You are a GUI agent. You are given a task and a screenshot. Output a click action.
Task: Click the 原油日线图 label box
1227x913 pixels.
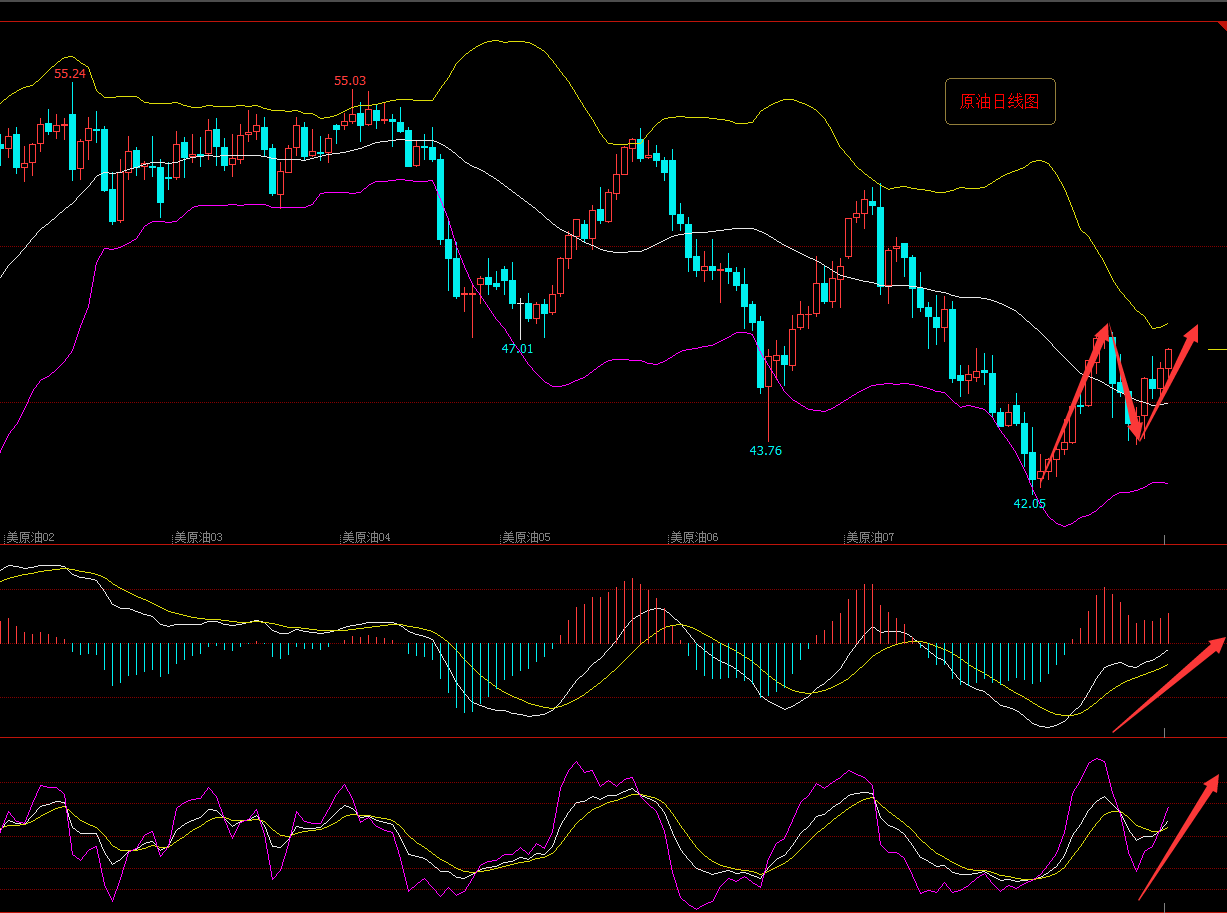click(1000, 101)
